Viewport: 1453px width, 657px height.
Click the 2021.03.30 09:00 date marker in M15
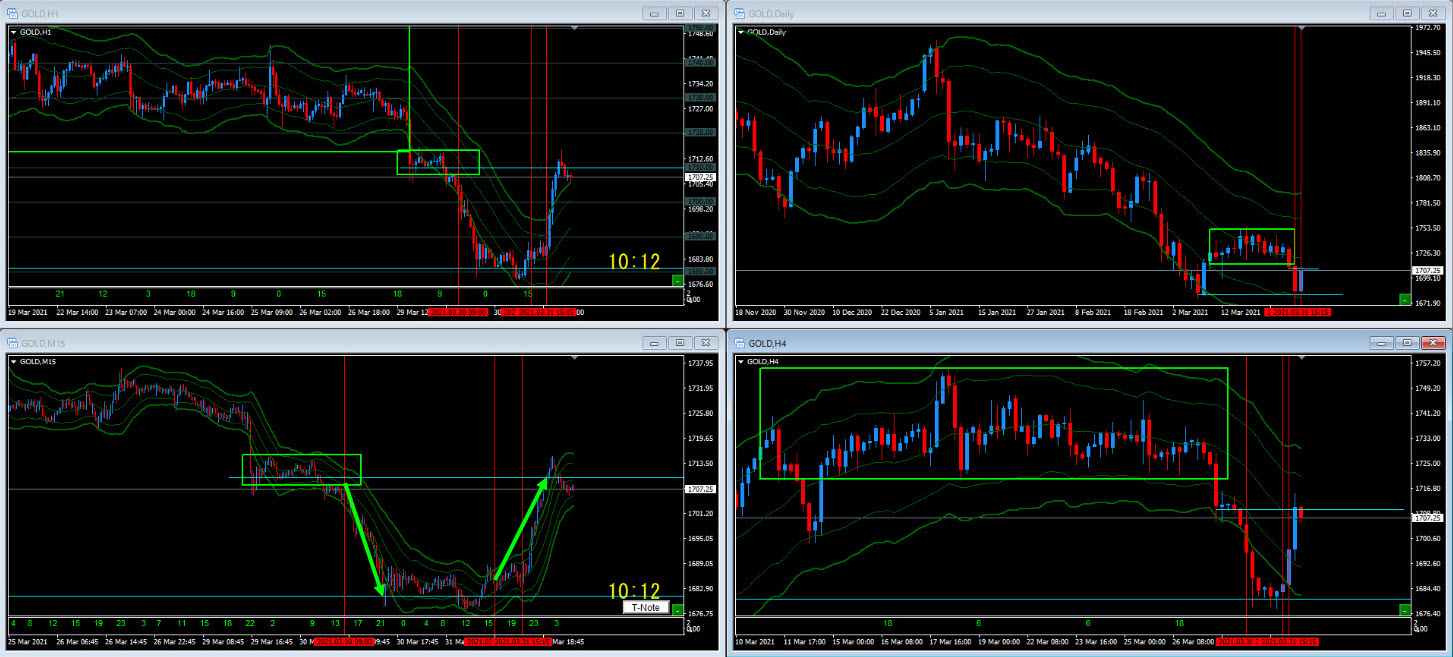344,641
